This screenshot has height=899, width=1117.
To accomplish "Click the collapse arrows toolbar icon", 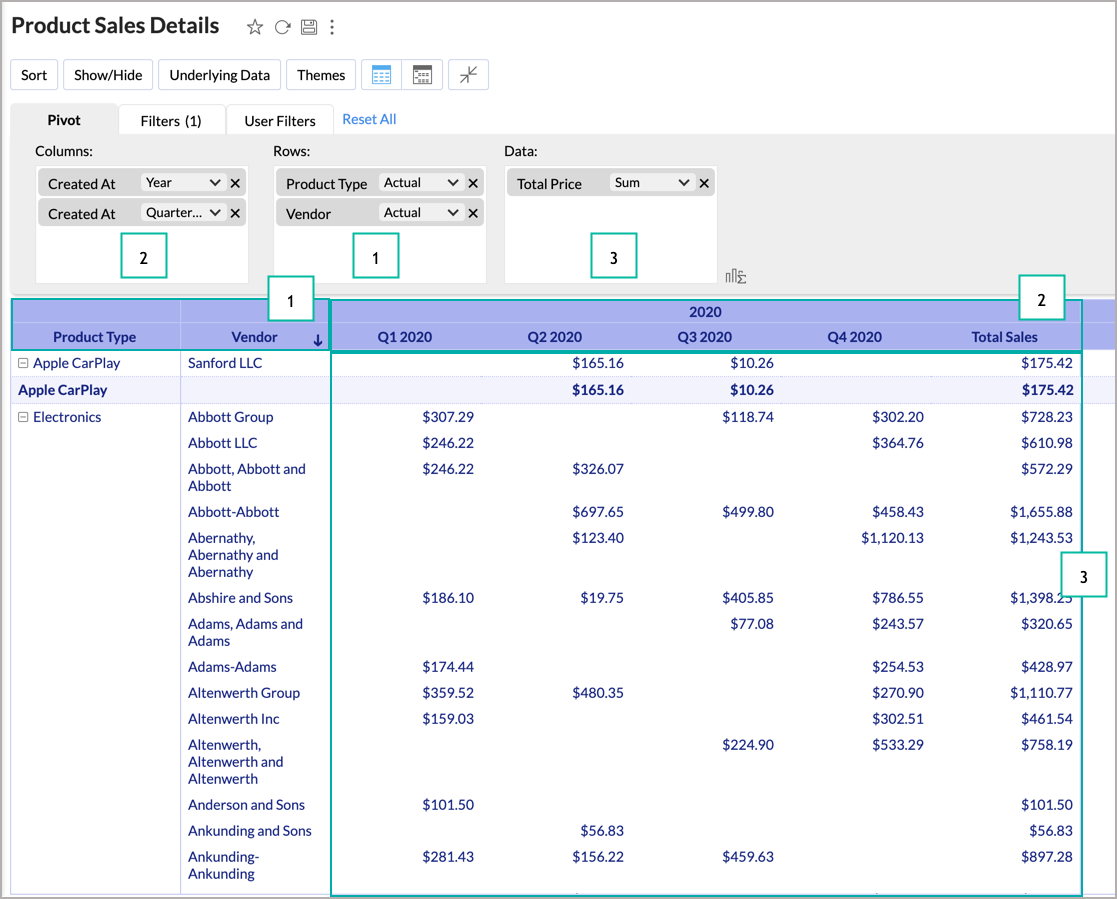I will (x=468, y=75).
